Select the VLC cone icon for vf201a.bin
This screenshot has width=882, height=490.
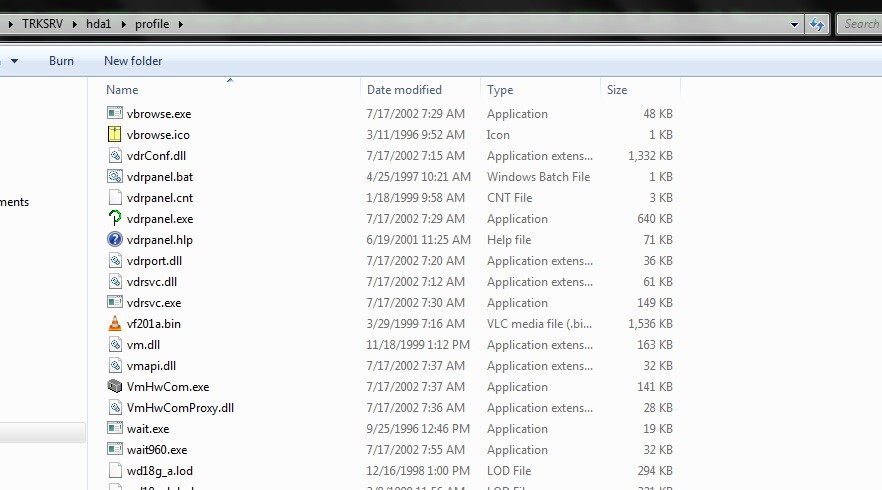[x=115, y=324]
